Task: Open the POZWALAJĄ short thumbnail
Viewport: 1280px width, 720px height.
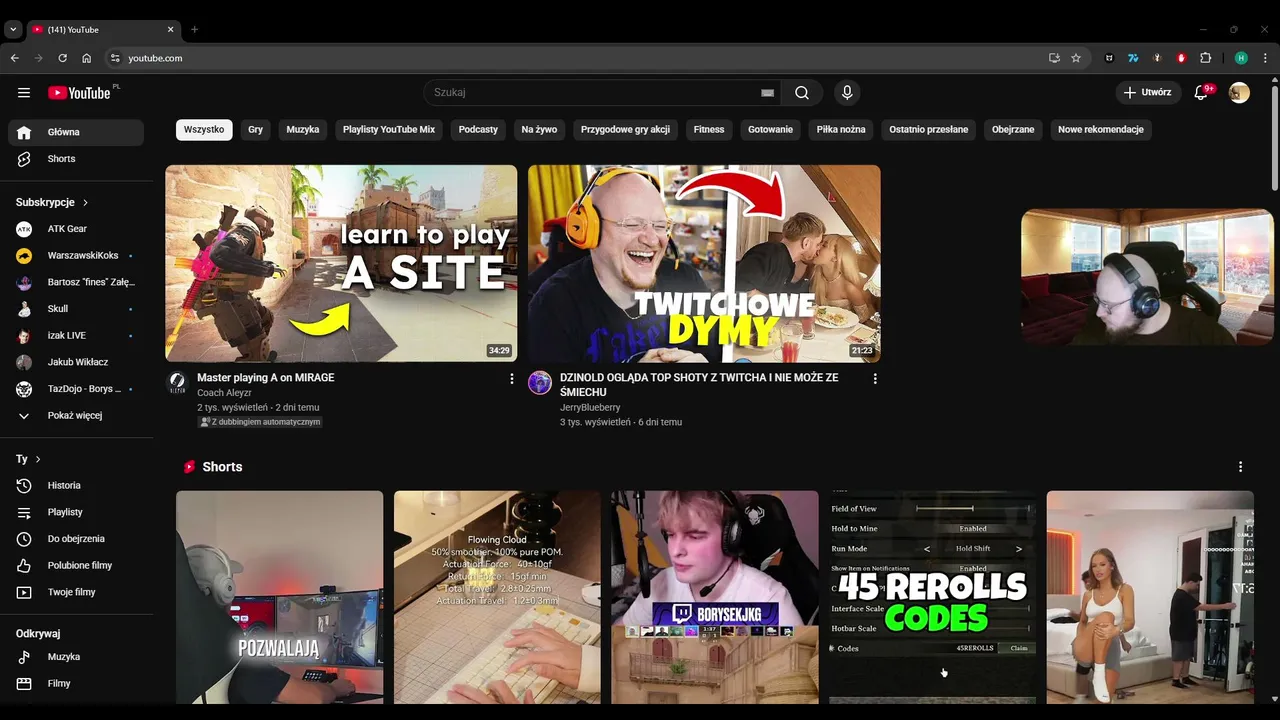Action: click(279, 597)
